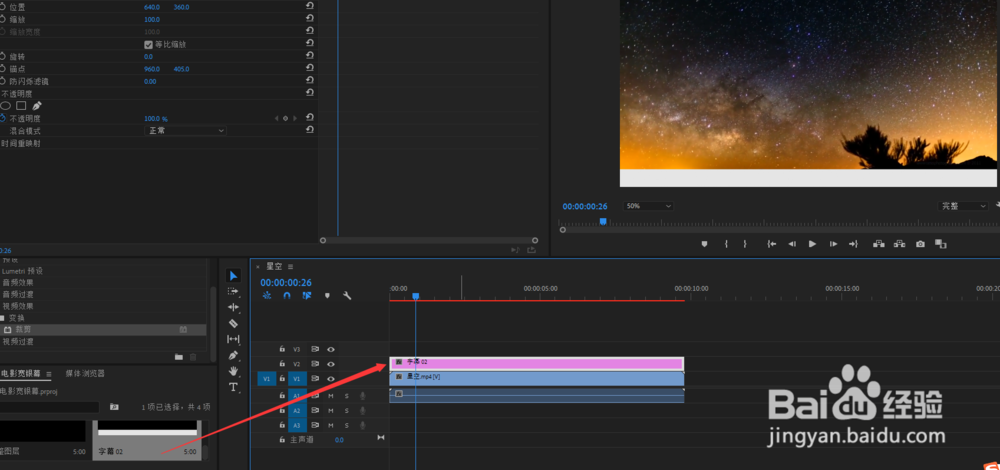Open 星空 sequence panel menu
The image size is (1000, 470).
[290, 267]
